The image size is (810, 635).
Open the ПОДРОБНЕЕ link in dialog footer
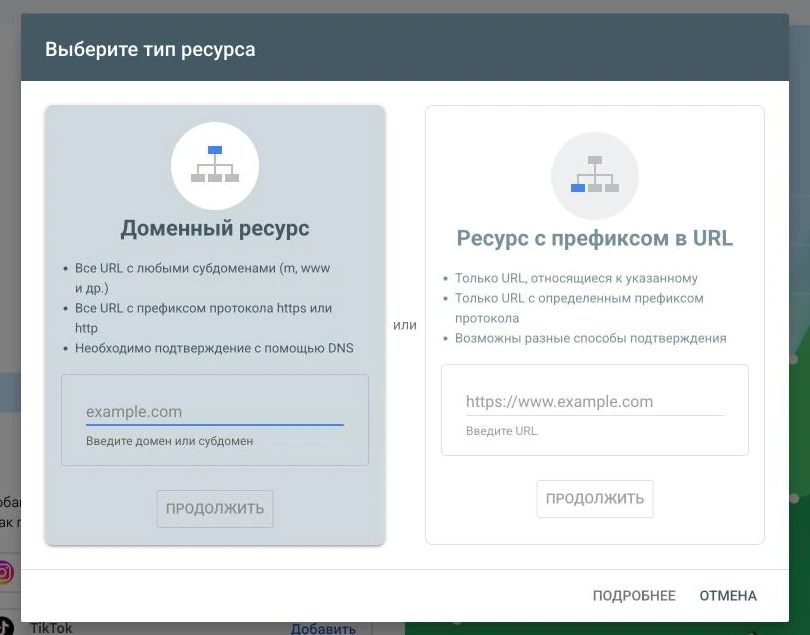click(634, 596)
